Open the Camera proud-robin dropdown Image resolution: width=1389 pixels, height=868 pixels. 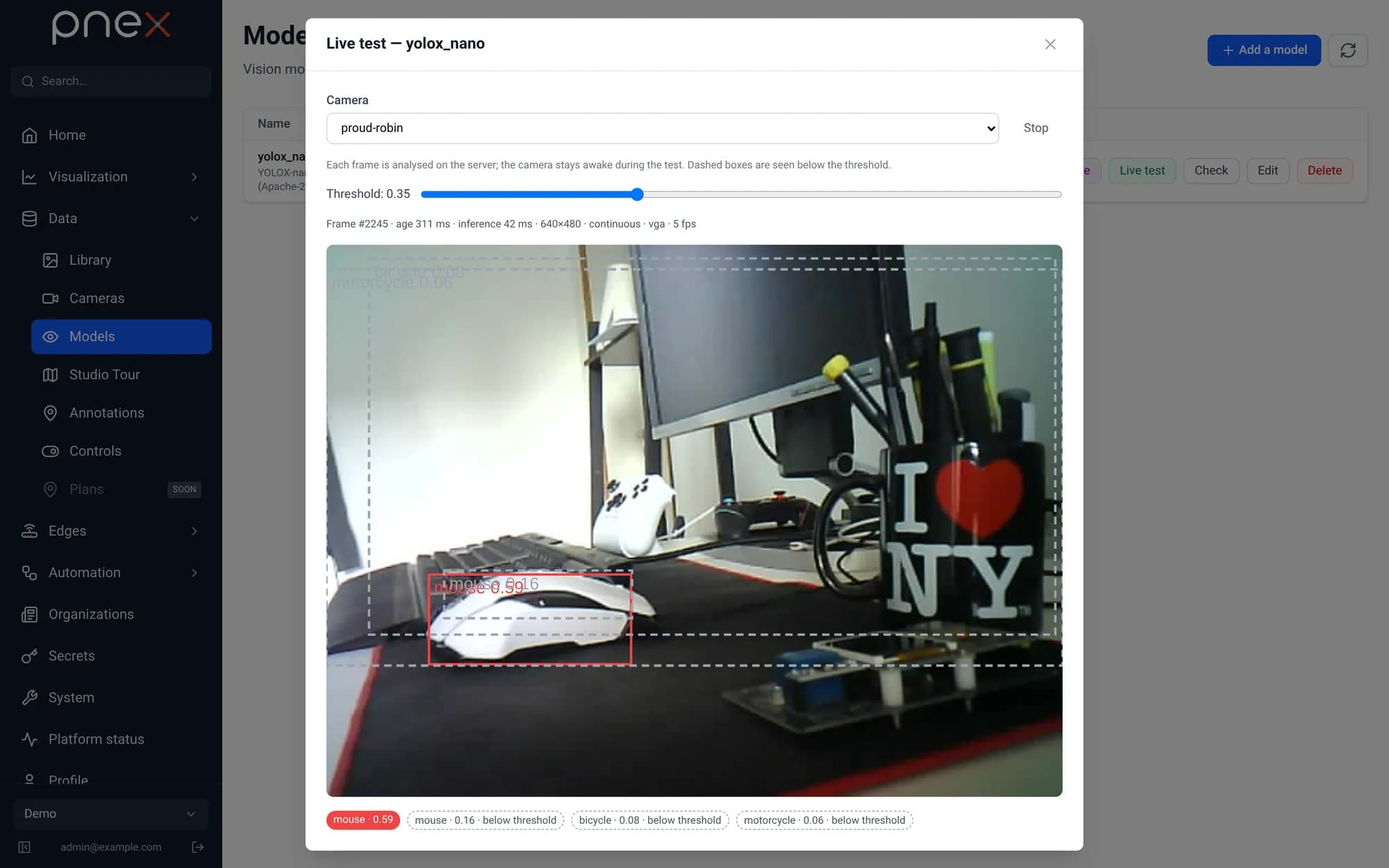click(x=663, y=128)
